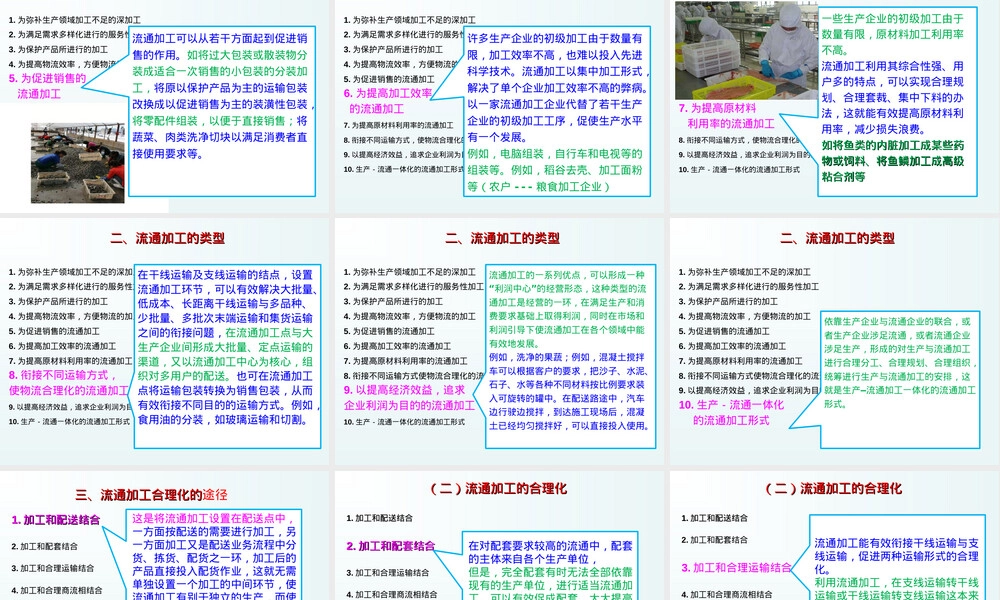Click title 二、流通加工的类型 above highlighted item 9
The image size is (1000, 600).
503,238
